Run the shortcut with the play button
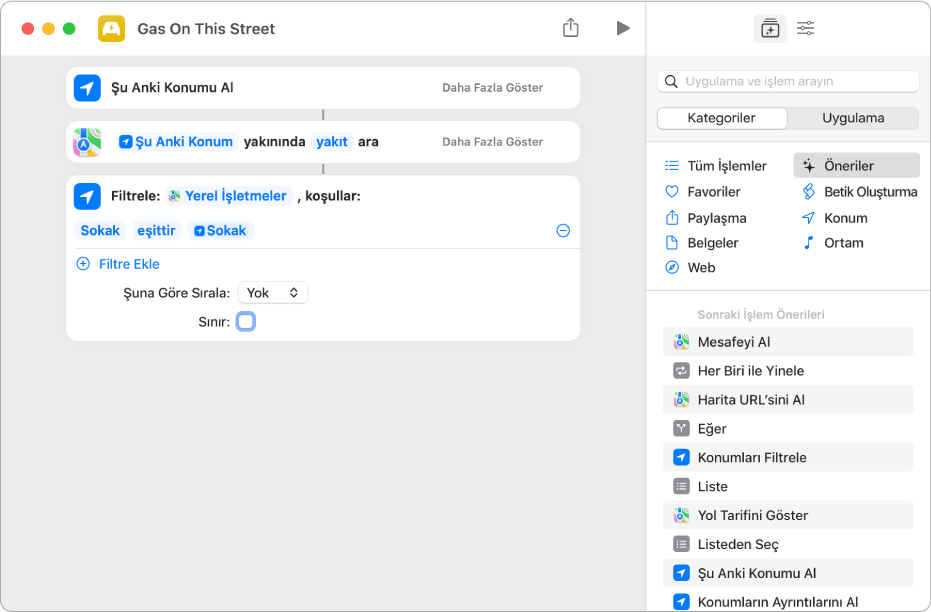931x612 pixels. click(x=623, y=28)
